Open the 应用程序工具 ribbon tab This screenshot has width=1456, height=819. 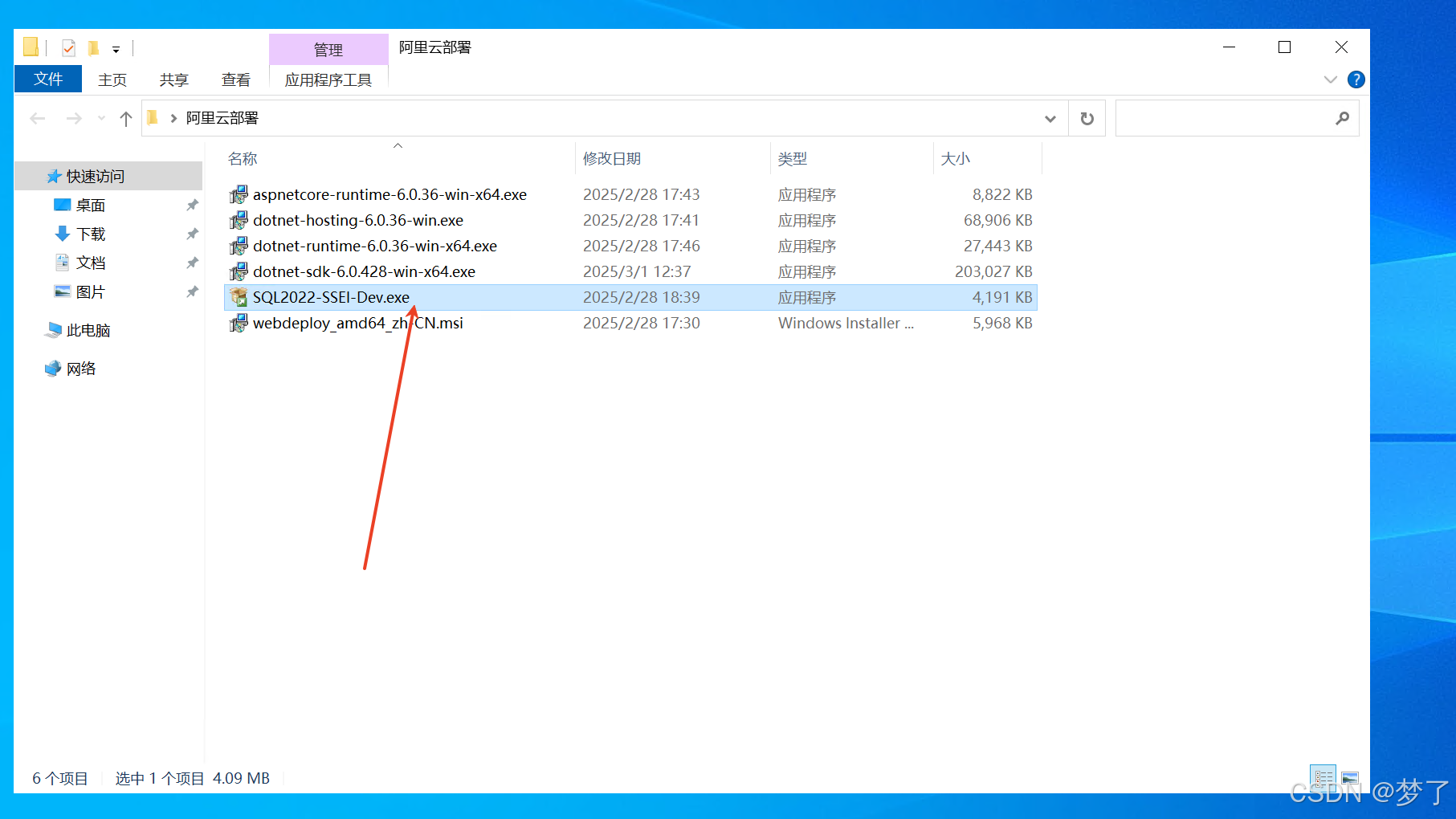[x=328, y=79]
